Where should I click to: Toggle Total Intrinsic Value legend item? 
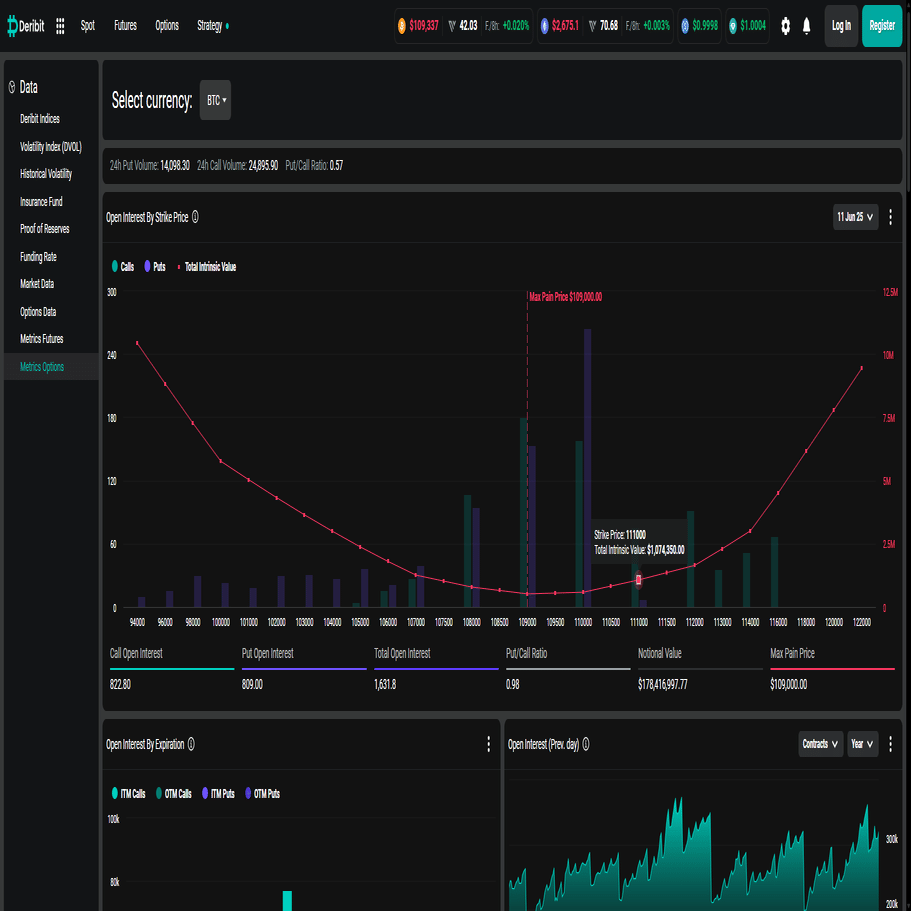click(206, 267)
